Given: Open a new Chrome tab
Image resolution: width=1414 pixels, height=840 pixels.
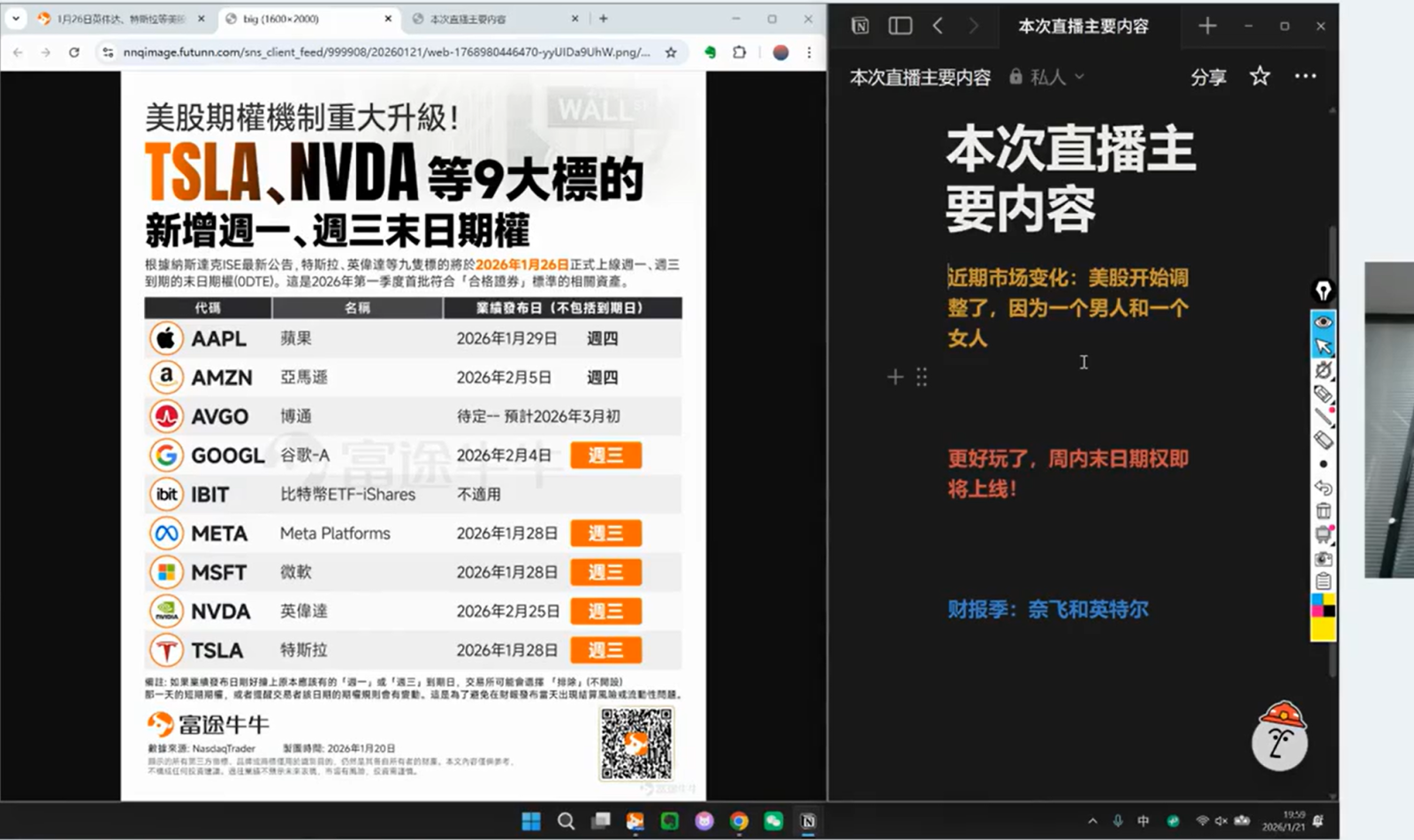Looking at the screenshot, I should click(604, 18).
